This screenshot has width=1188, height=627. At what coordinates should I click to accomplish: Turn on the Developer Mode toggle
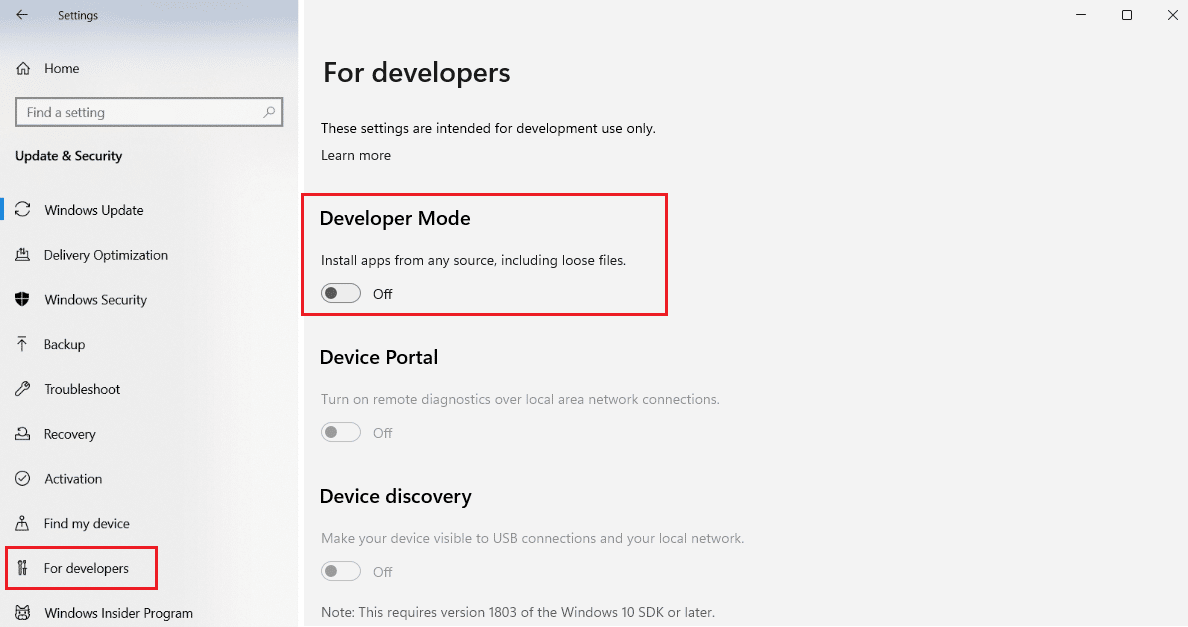tap(341, 293)
